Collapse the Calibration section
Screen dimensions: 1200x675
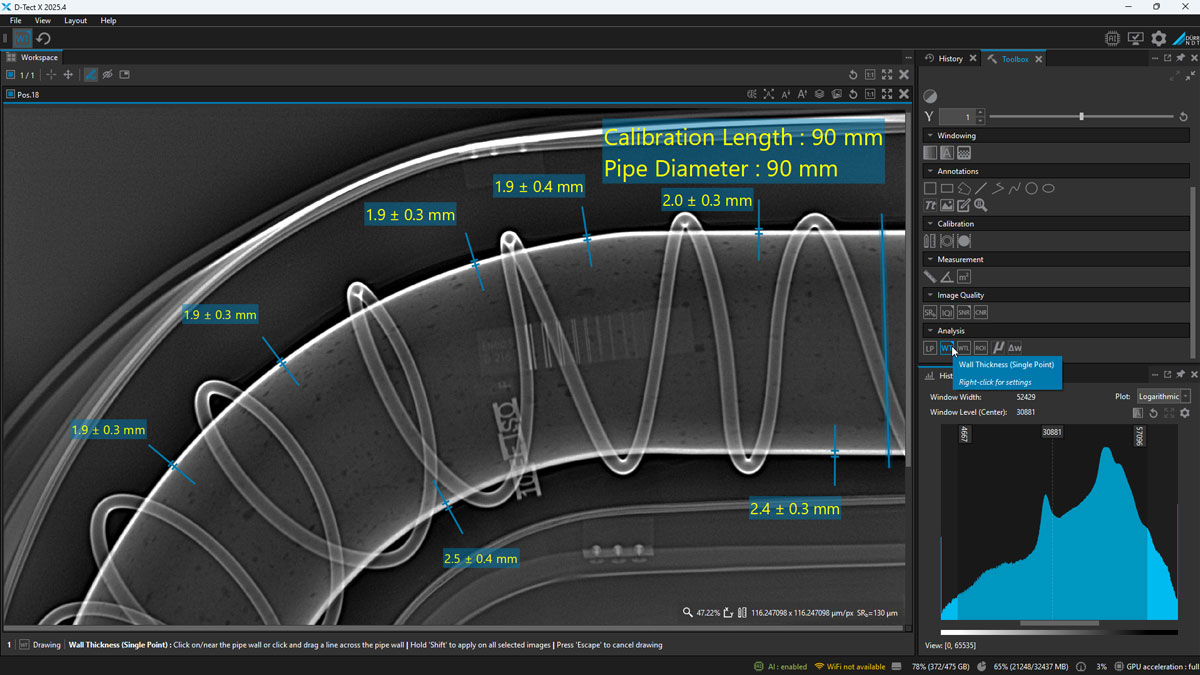(x=932, y=223)
